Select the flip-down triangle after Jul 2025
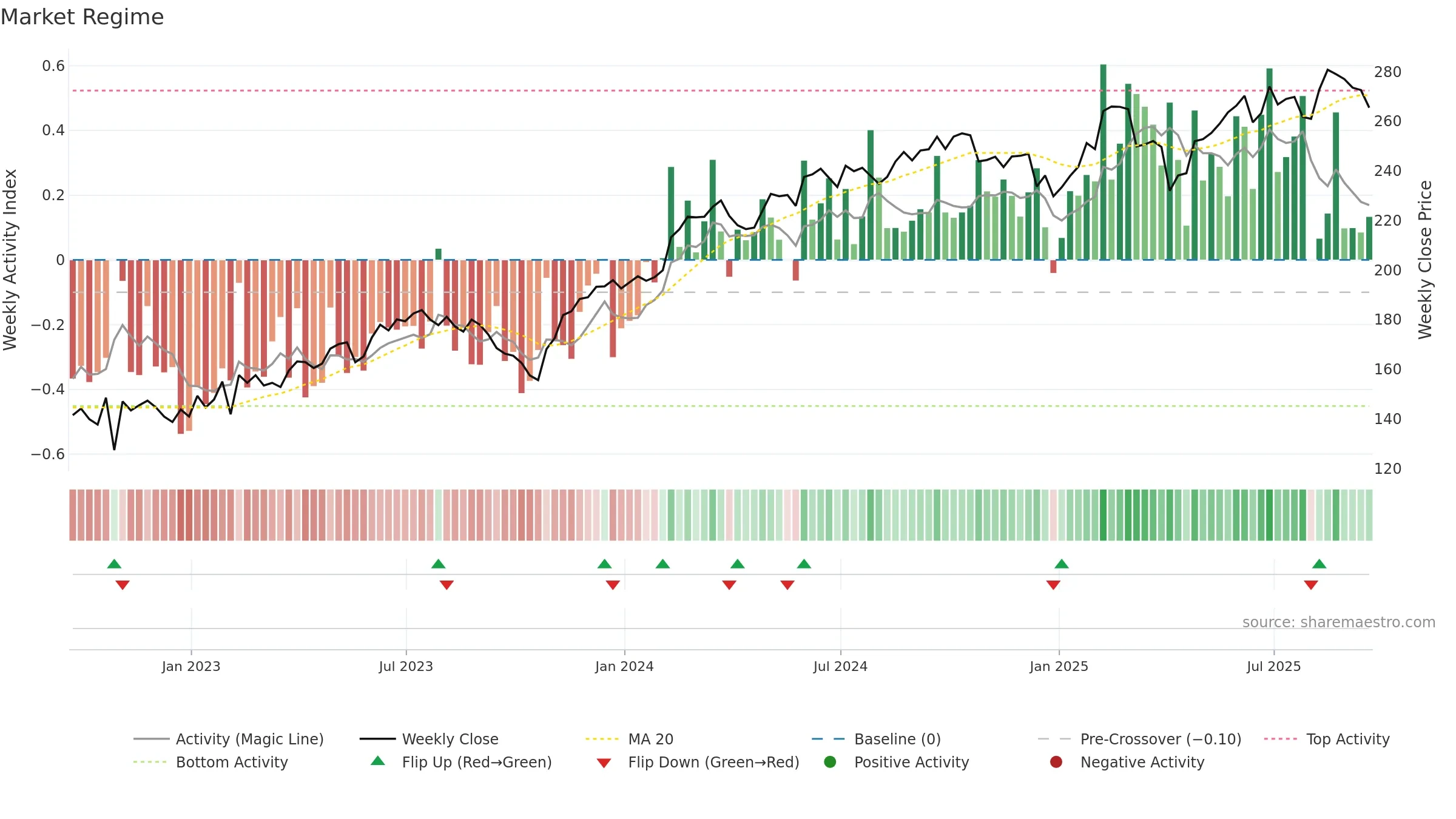This screenshot has height=819, width=1456. [1311, 585]
